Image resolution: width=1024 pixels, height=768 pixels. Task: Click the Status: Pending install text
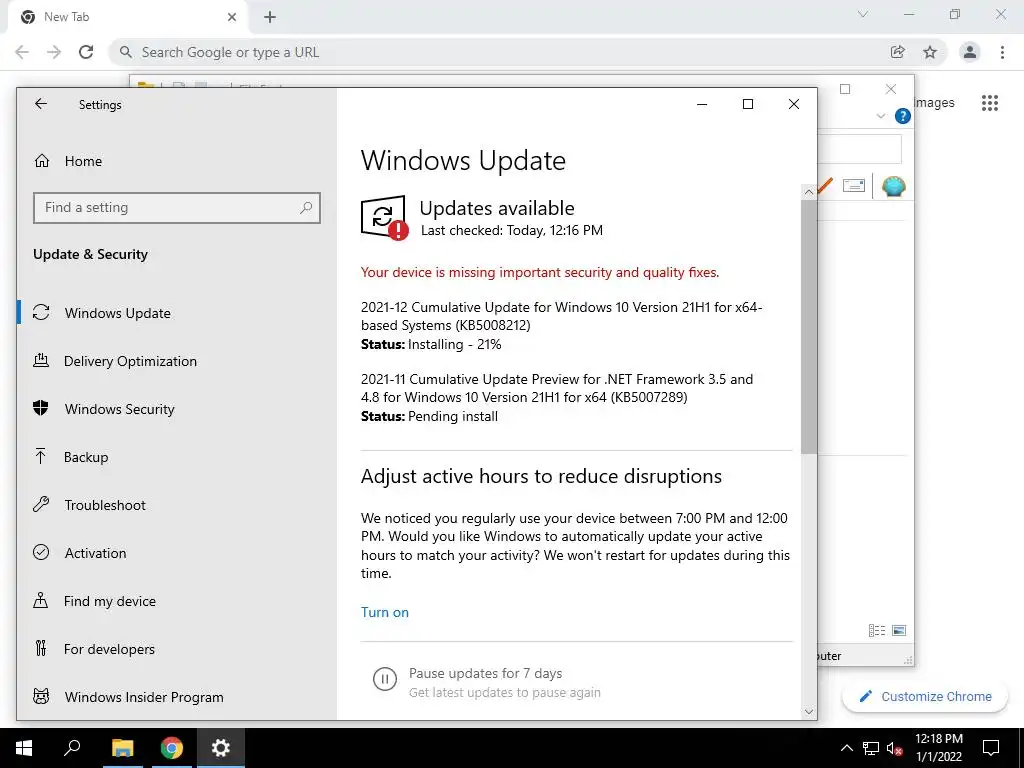[429, 416]
